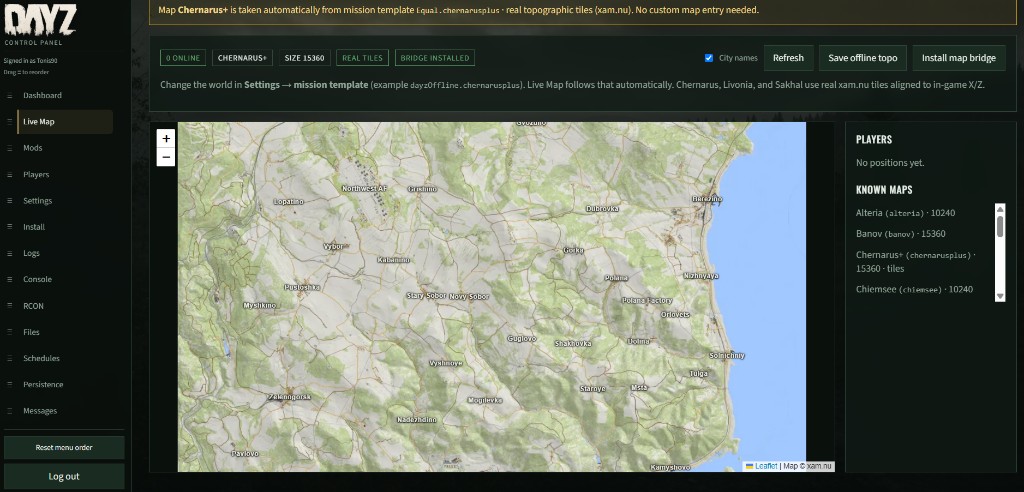Zoom out the map with minus button
Screen dimensions: 1024x492
pos(166,157)
